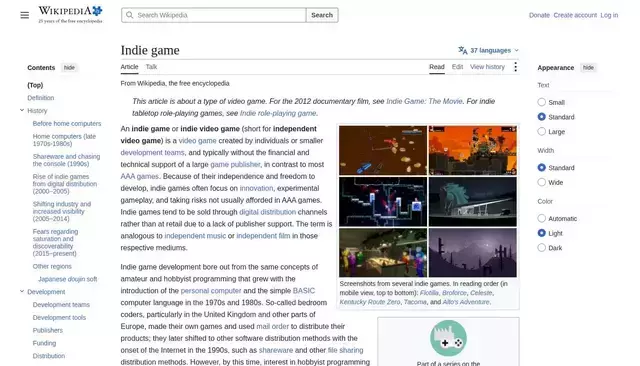
Task: Follow the AAA games link
Action: tap(139, 176)
